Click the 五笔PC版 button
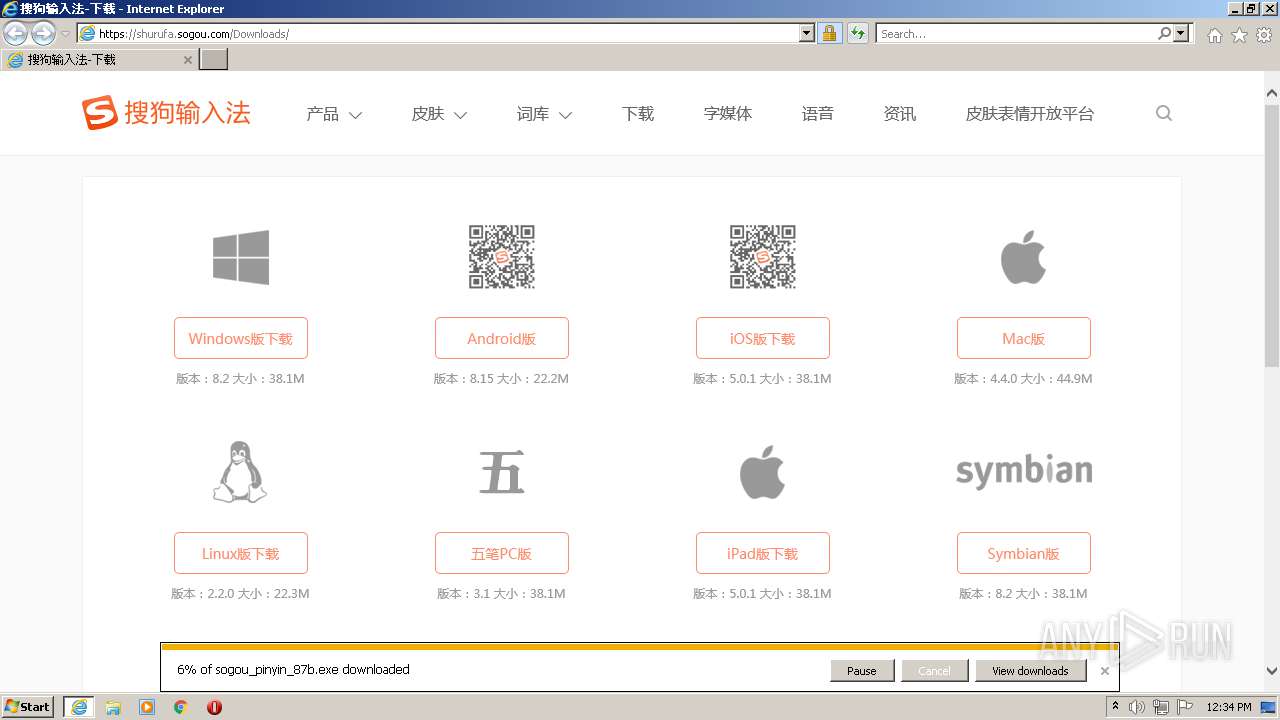This screenshot has width=1280, height=720. [x=502, y=553]
